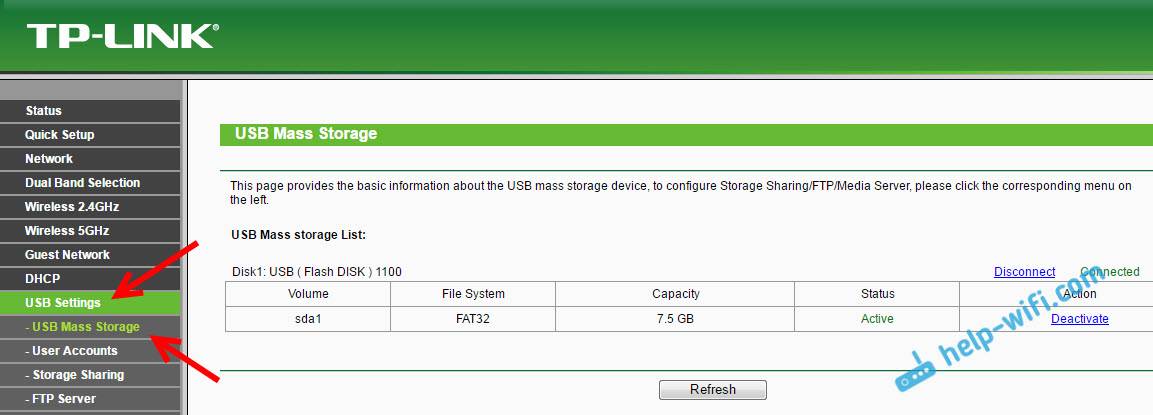Collapse the USB Settings section

(x=63, y=303)
